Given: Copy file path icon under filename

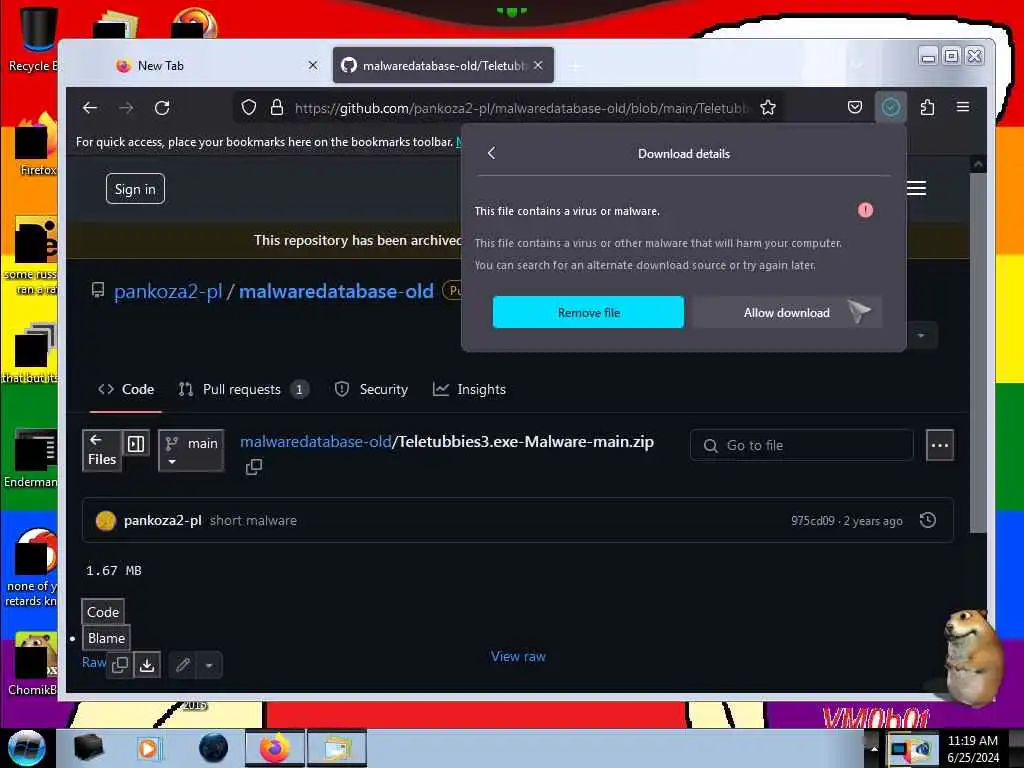Looking at the screenshot, I should (x=253, y=466).
